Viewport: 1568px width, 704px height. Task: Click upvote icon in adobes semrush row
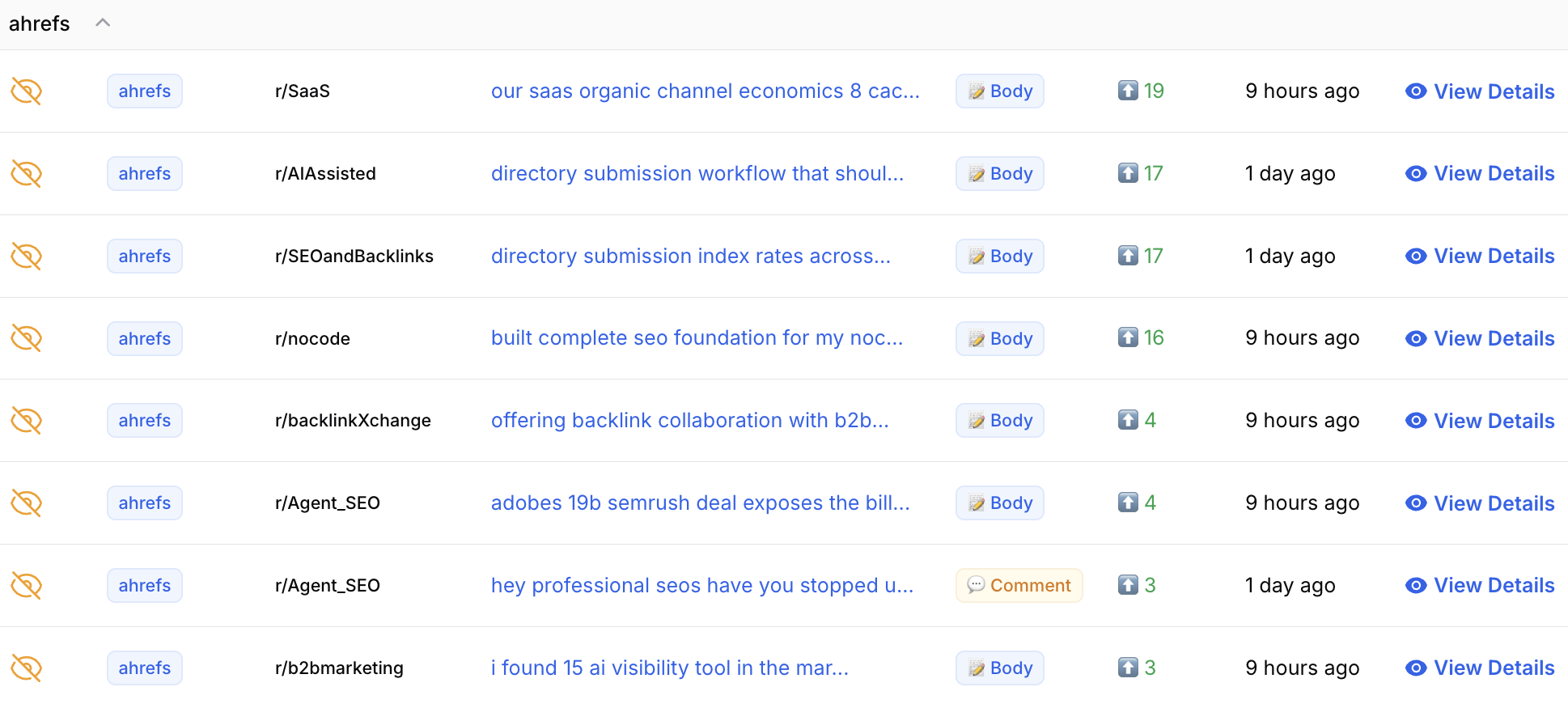1128,503
